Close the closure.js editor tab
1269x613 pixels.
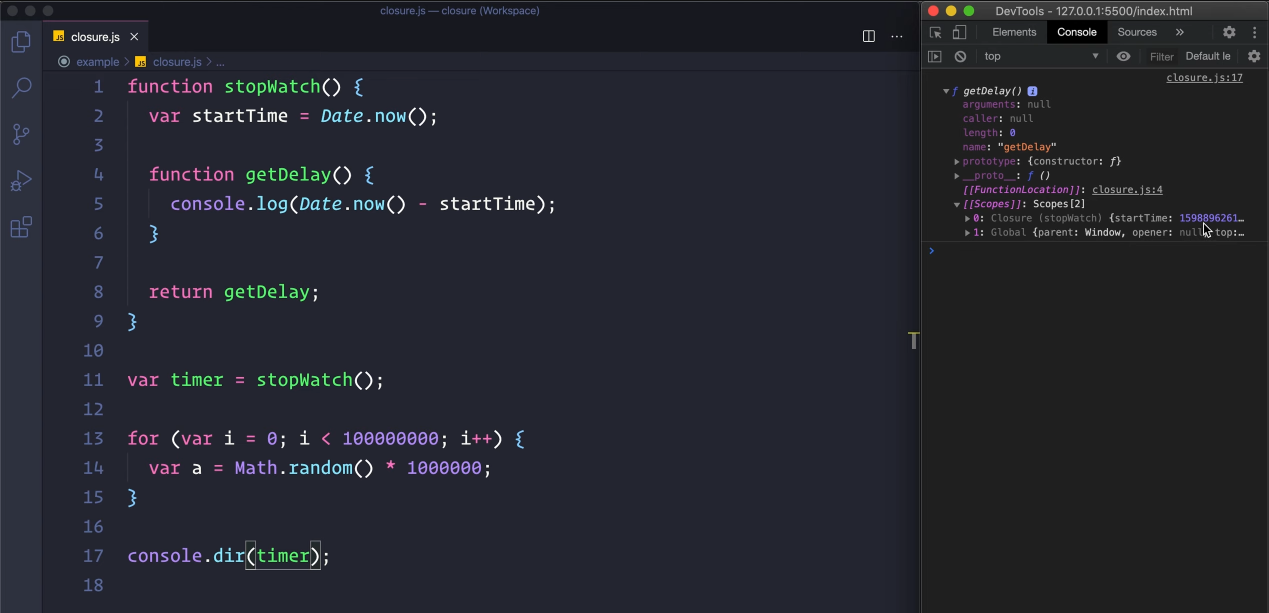click(134, 37)
